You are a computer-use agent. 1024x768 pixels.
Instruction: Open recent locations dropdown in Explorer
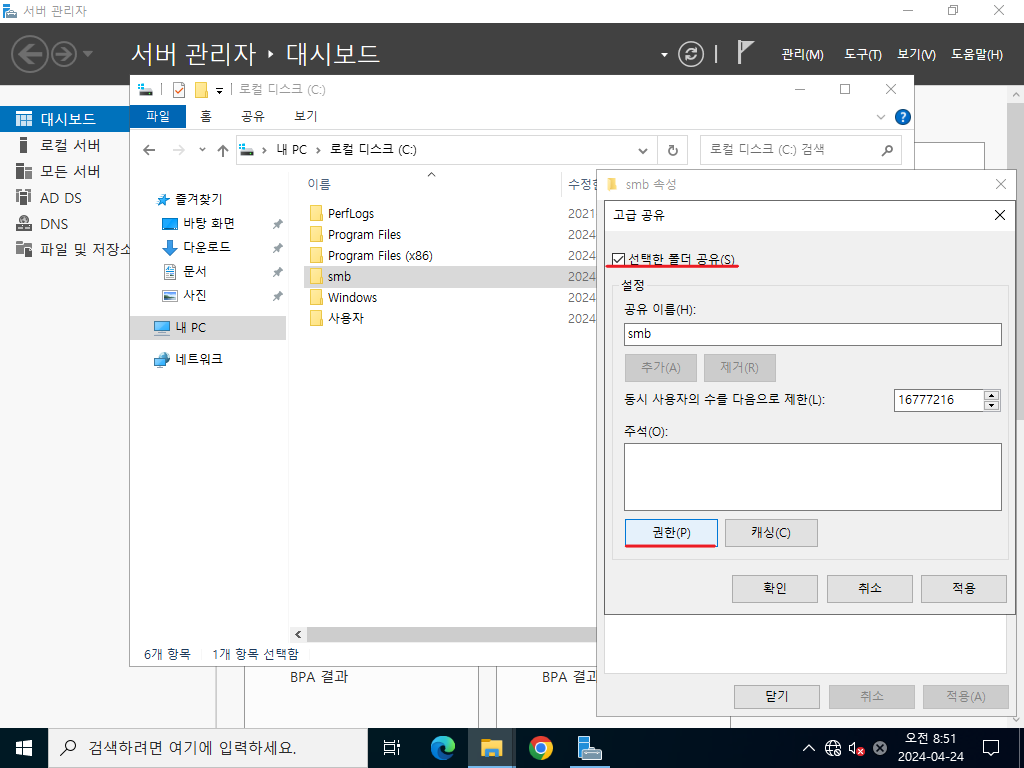[202, 150]
